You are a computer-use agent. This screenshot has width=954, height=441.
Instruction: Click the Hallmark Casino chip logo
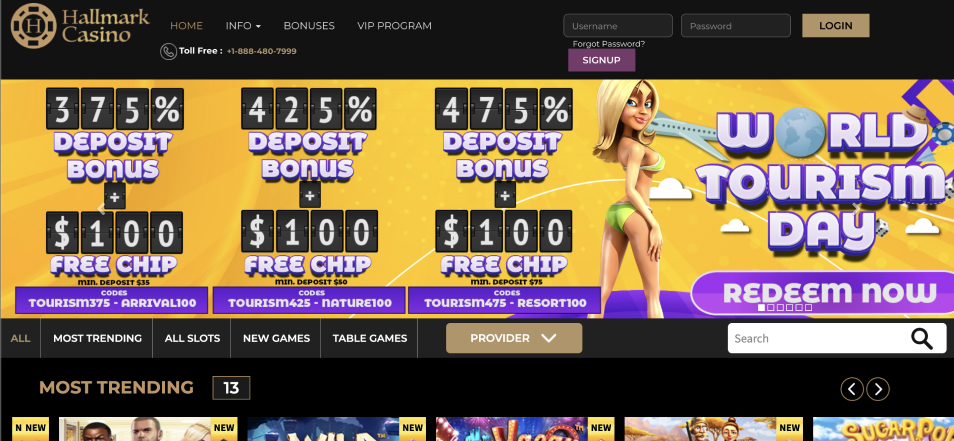pos(33,26)
